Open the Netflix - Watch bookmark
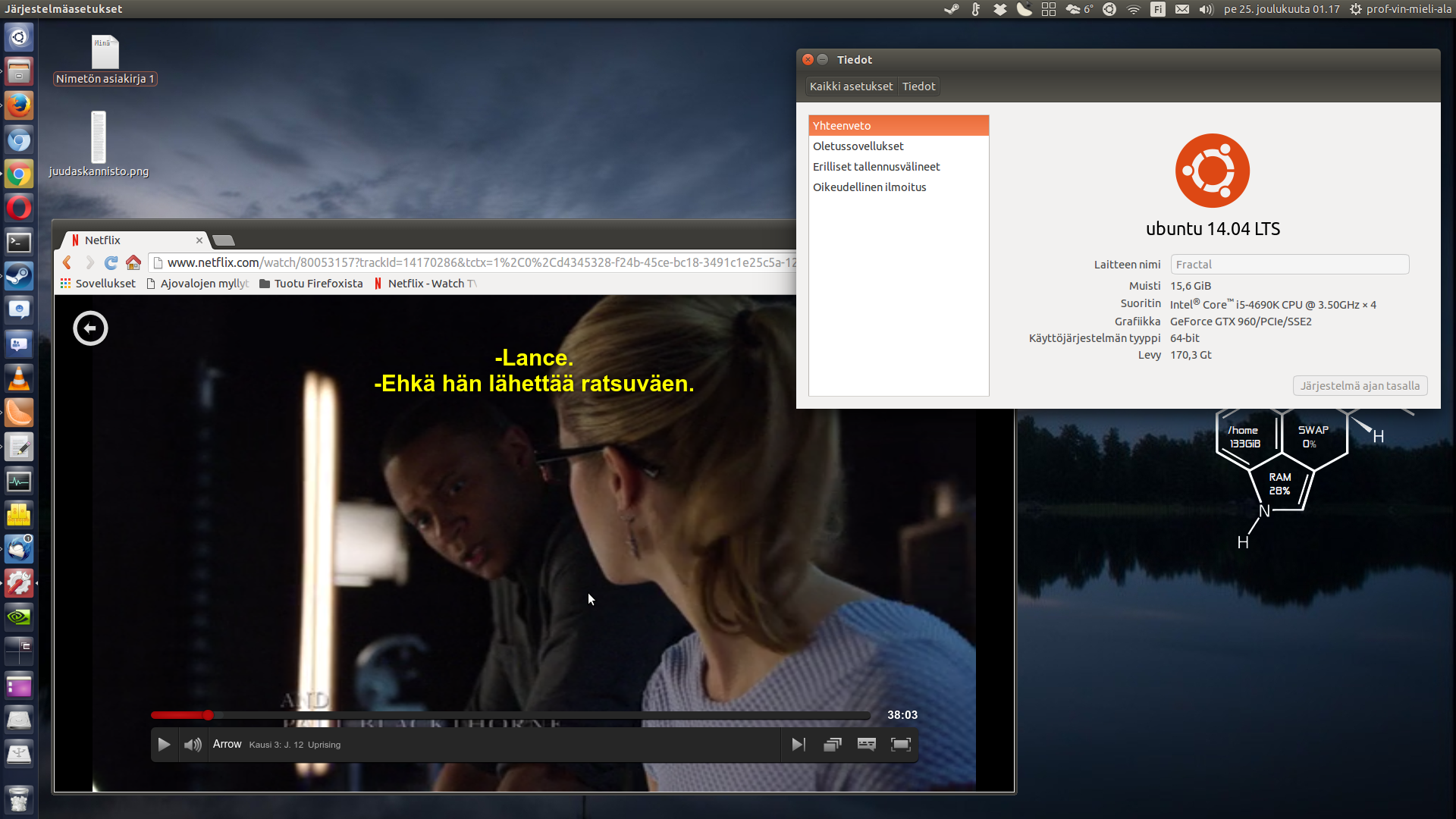1456x819 pixels. click(425, 284)
